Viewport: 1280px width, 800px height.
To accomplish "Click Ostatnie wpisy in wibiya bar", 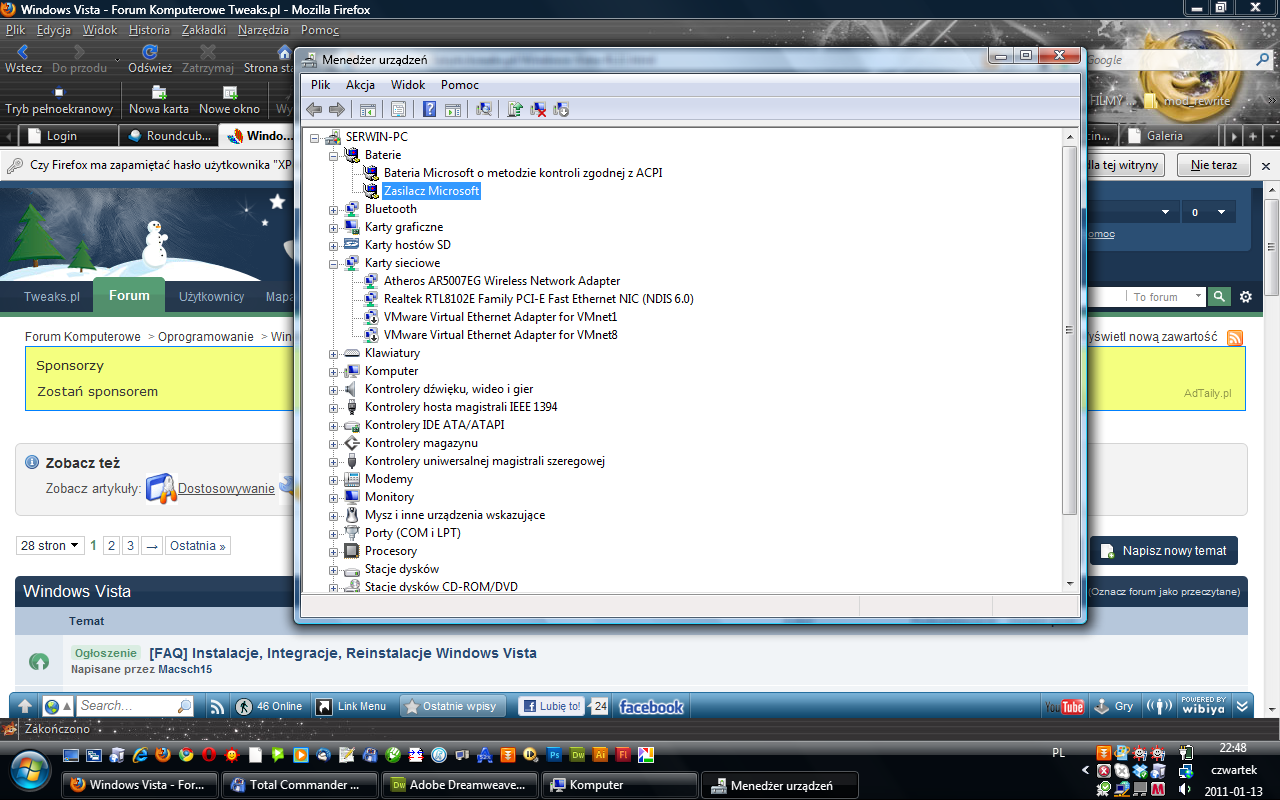I will tap(453, 706).
